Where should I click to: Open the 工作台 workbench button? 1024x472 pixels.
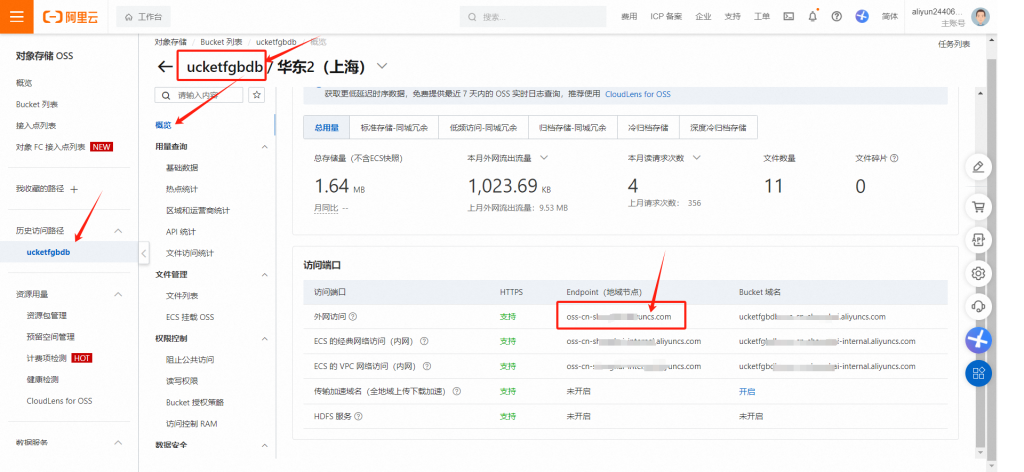pyautogui.click(x=143, y=17)
